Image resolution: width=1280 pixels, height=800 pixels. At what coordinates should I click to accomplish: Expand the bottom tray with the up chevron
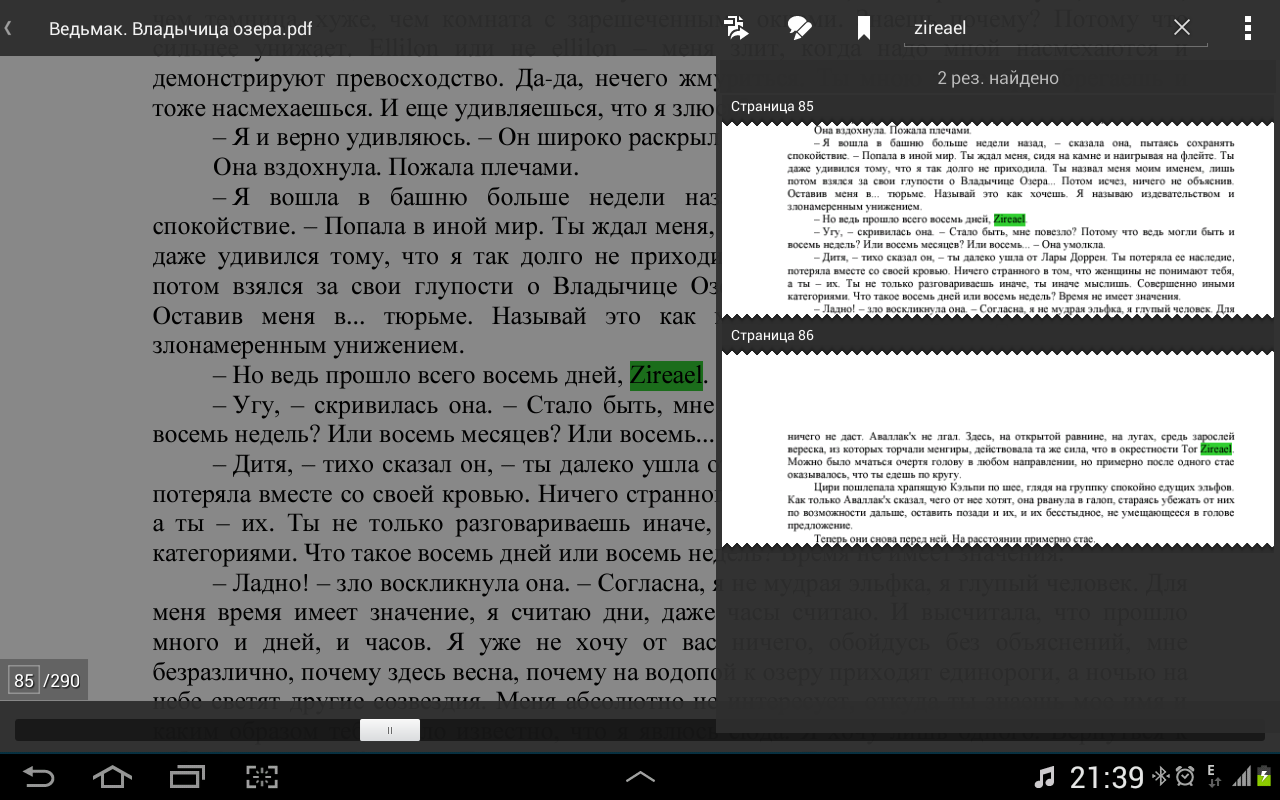[640, 777]
